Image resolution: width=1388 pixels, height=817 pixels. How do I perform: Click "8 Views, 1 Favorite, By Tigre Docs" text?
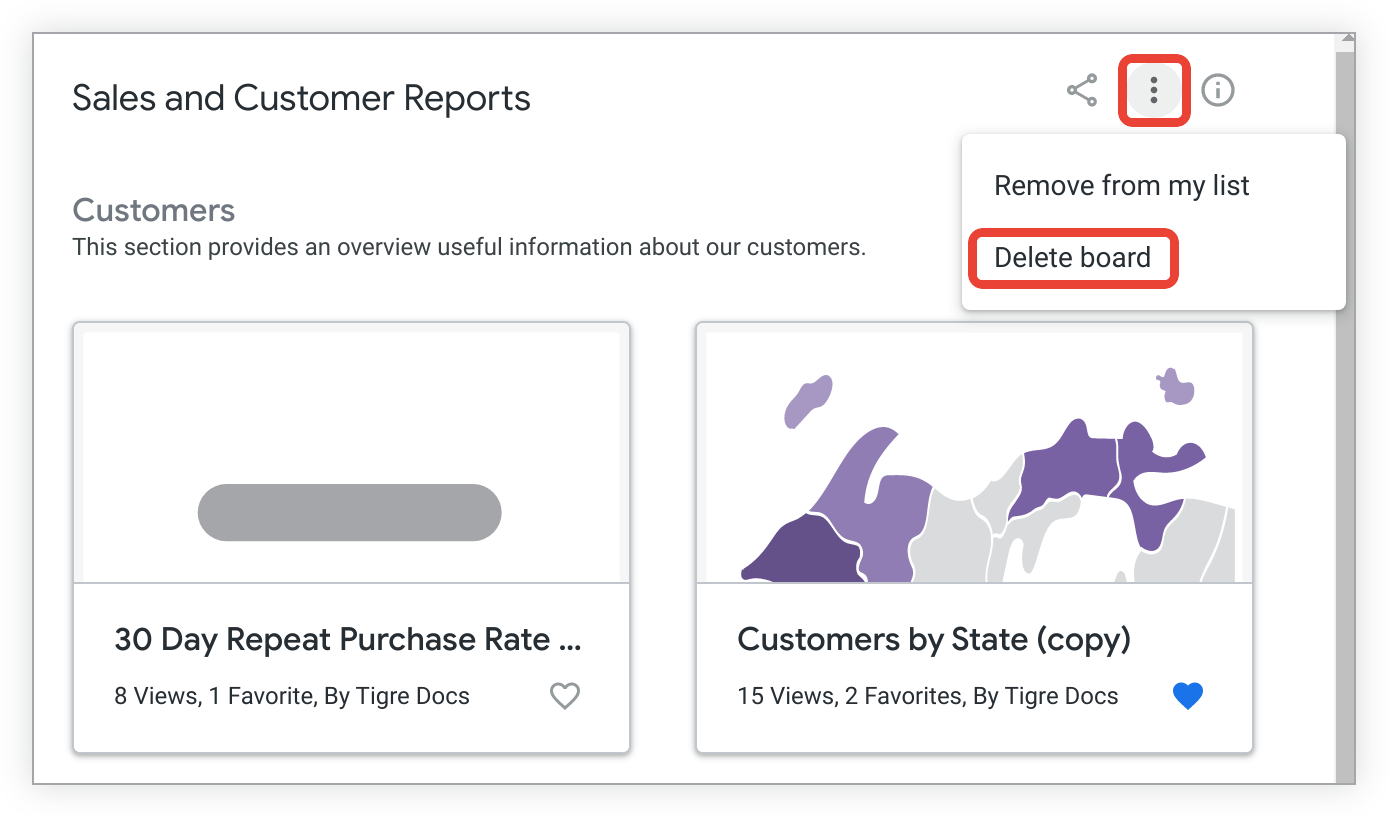[292, 696]
